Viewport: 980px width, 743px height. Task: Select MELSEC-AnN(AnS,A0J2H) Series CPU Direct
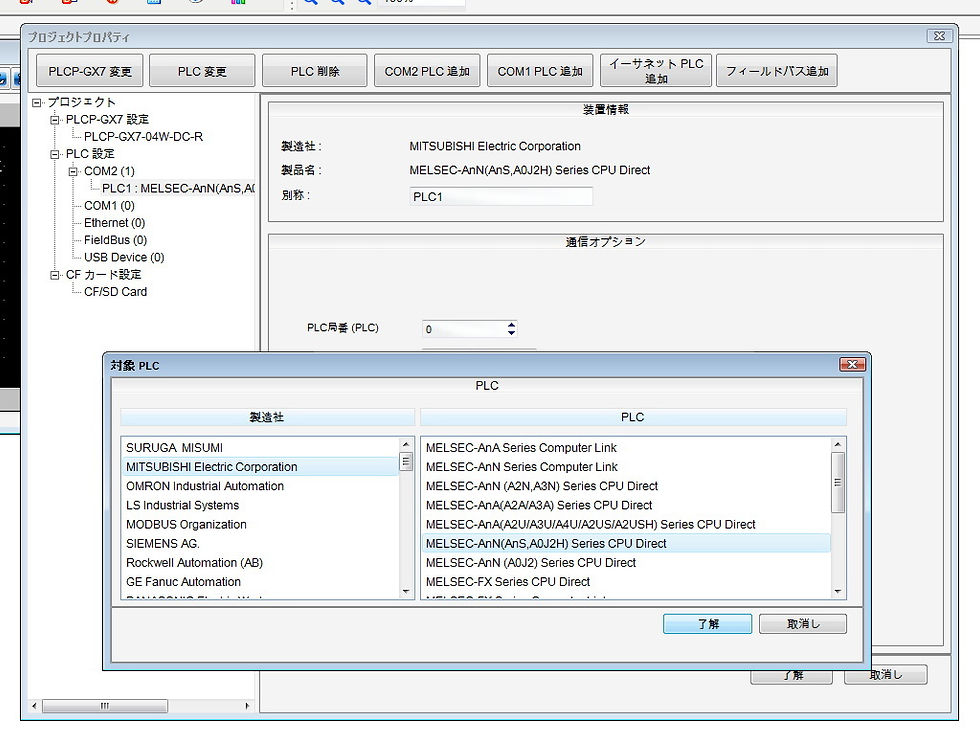coord(626,544)
